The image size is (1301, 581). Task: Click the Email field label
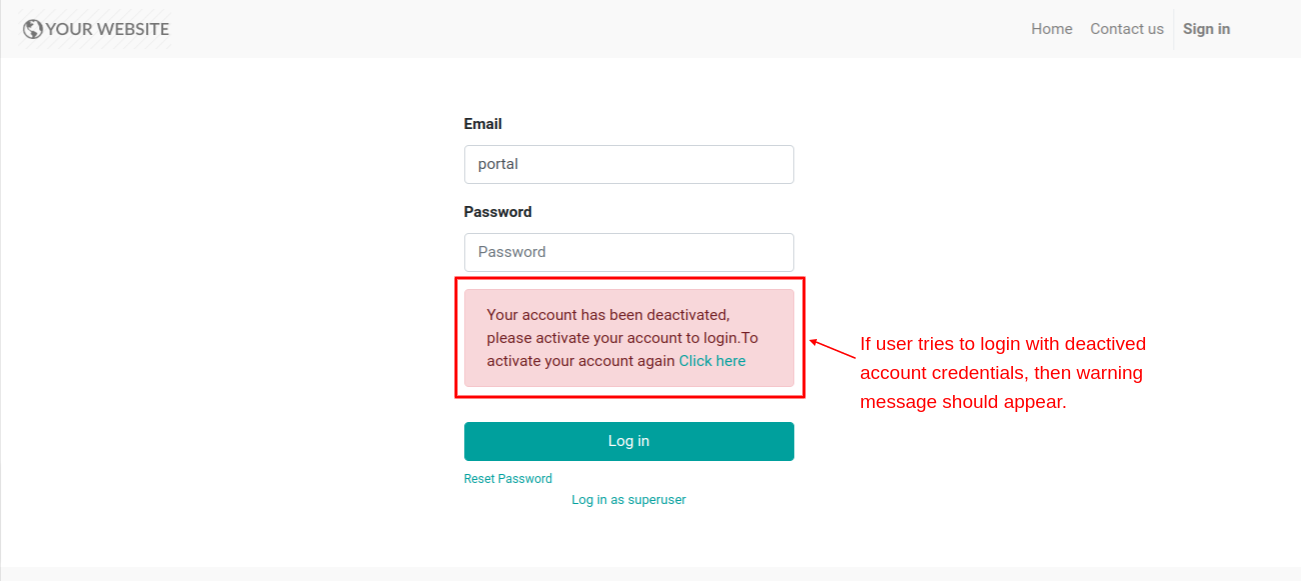tap(483, 124)
